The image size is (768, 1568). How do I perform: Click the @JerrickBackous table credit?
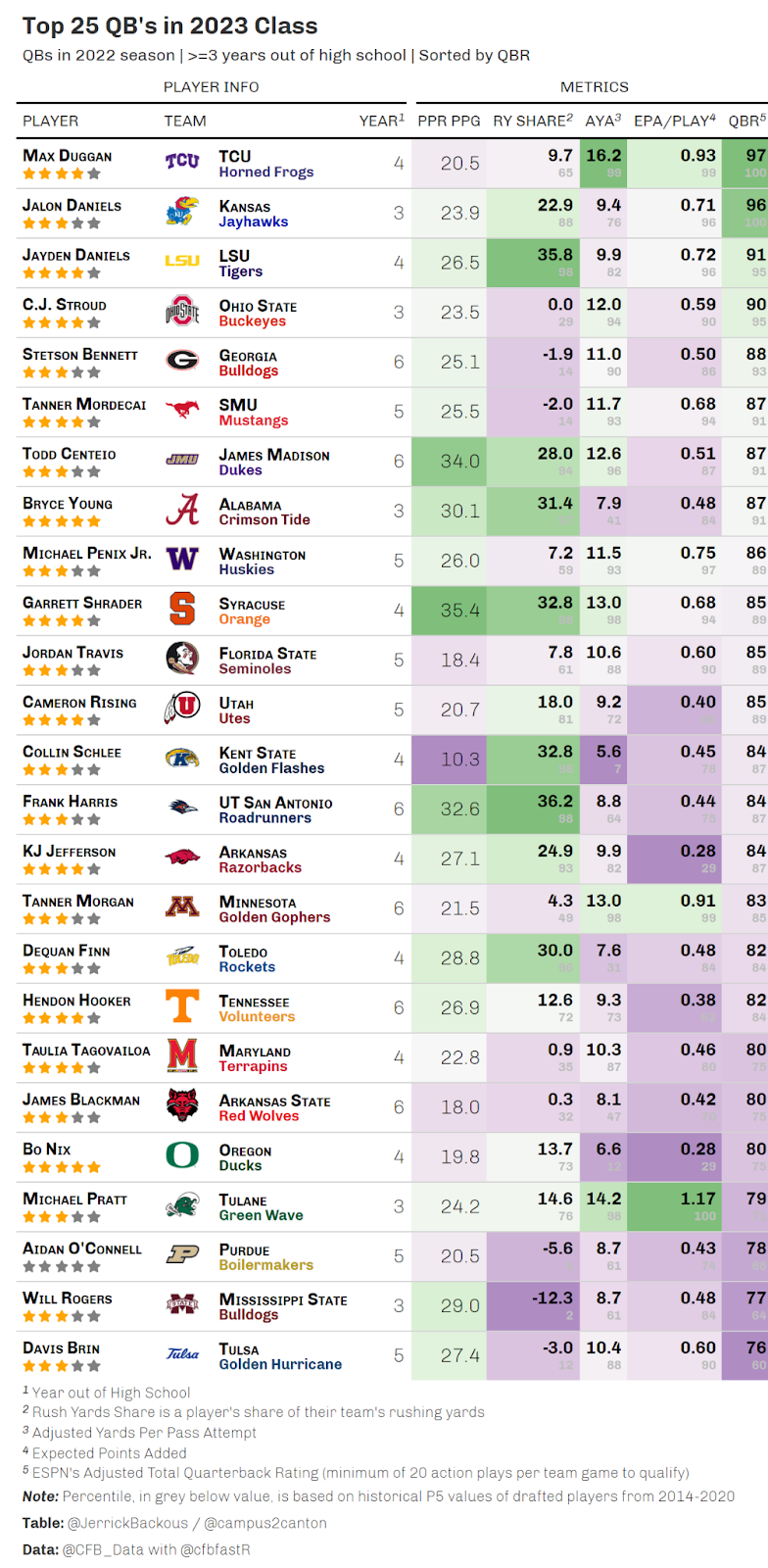(x=127, y=1523)
